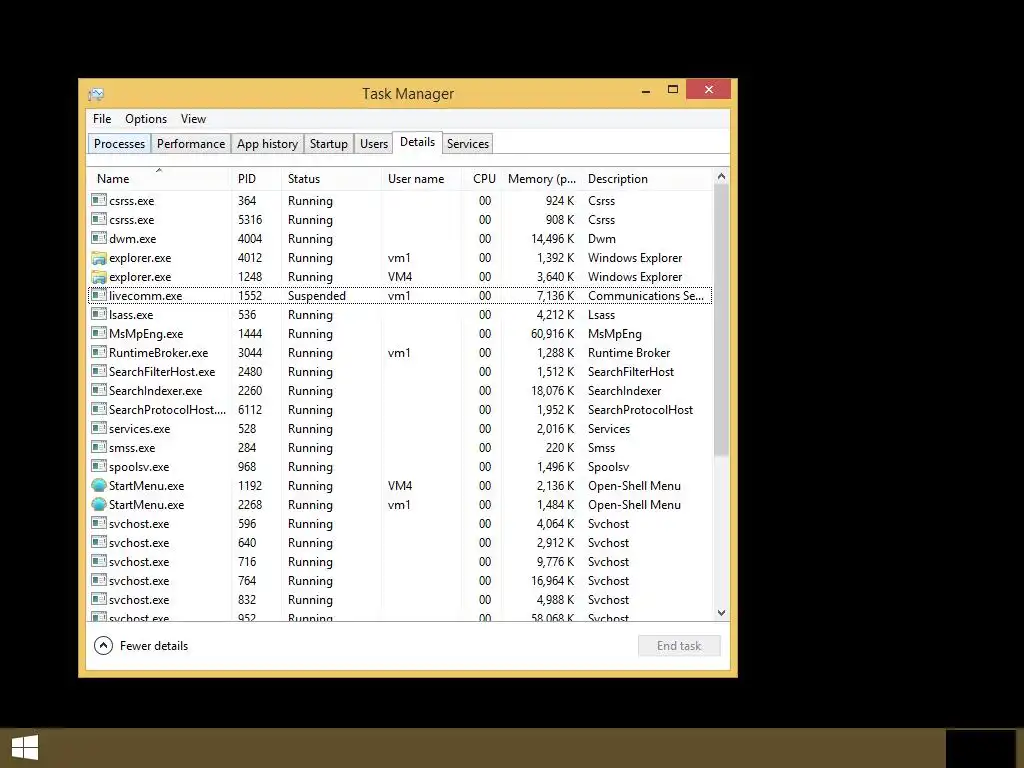Viewport: 1024px width, 768px height.
Task: Switch to the Processes tab
Action: pos(120,144)
